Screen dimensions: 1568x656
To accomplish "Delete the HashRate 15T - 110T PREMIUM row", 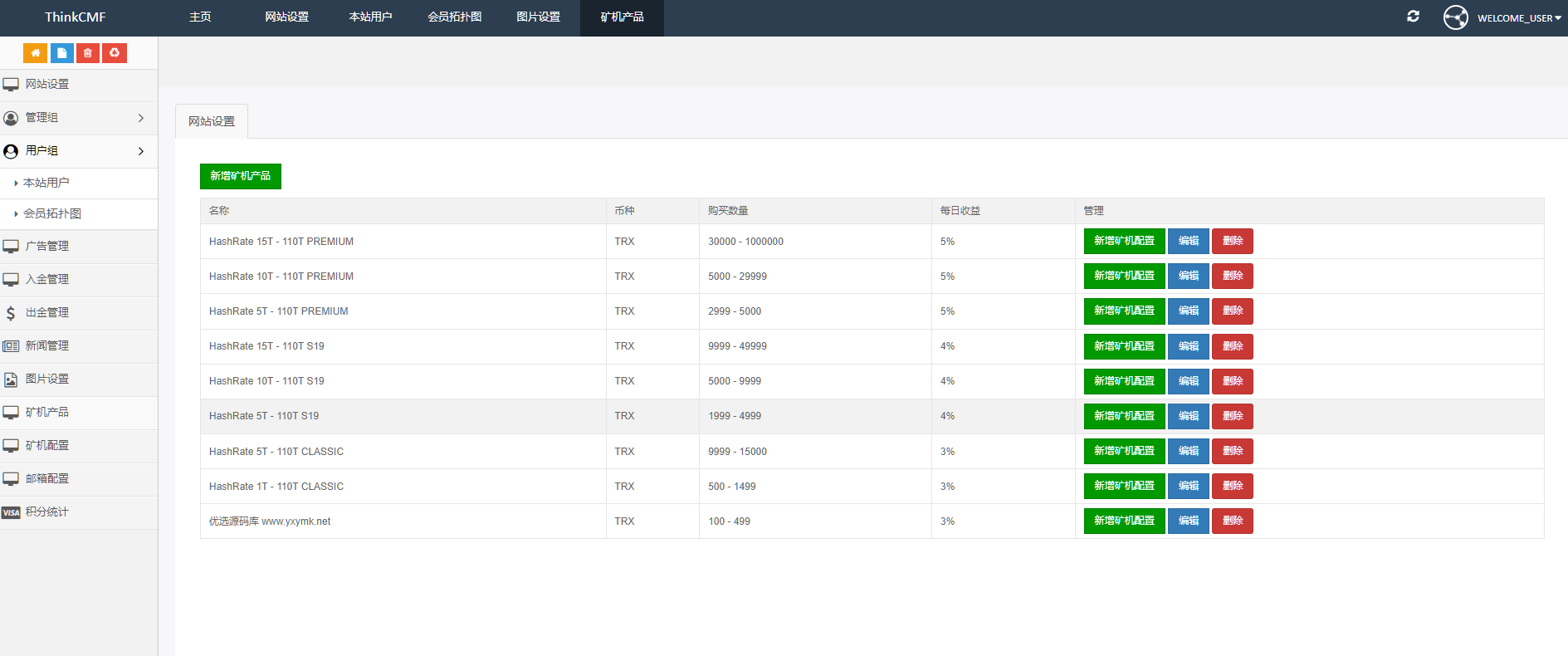I will click(x=1233, y=241).
